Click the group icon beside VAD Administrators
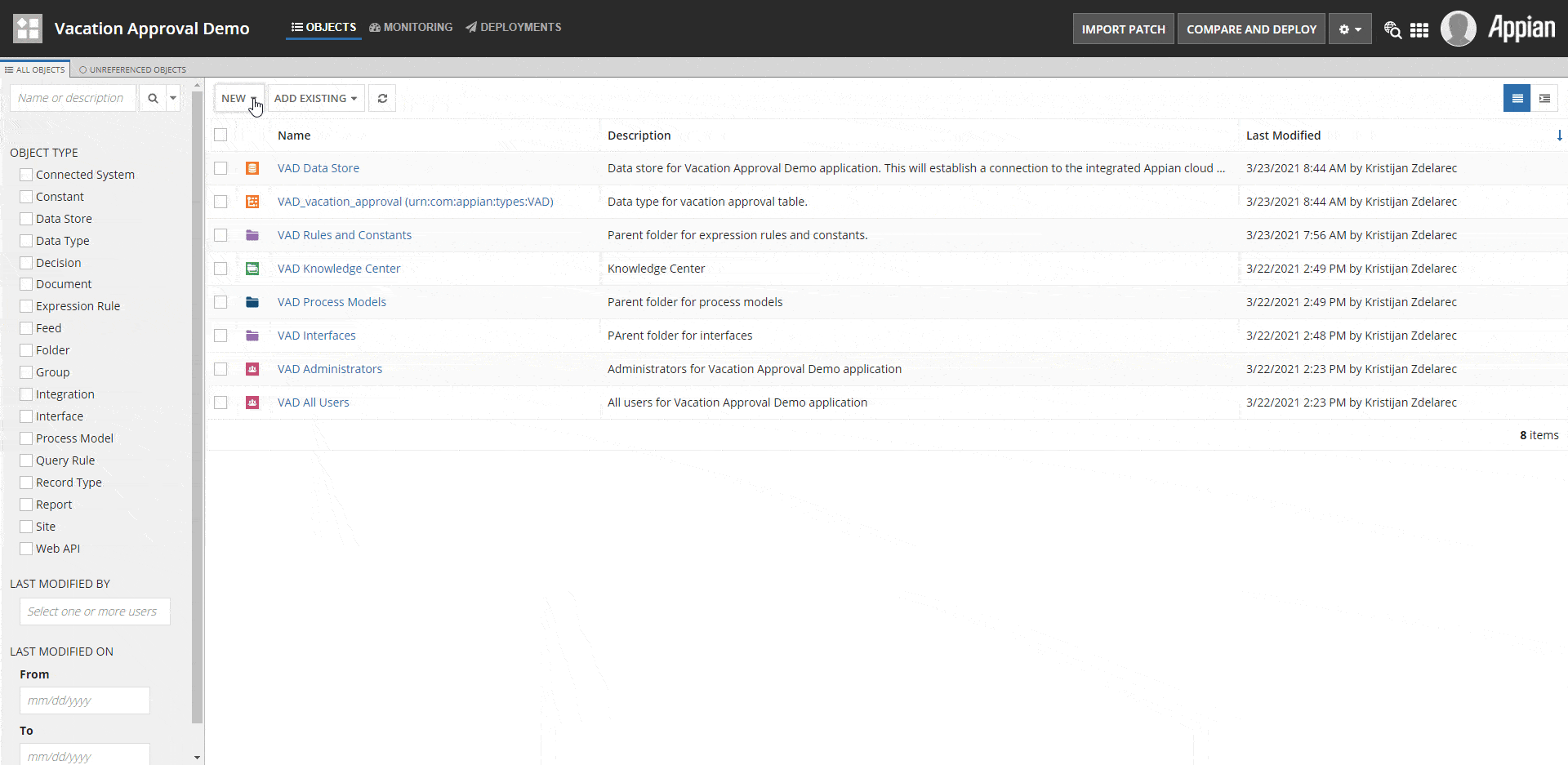Viewport: 1568px width, 765px height. coord(252,369)
